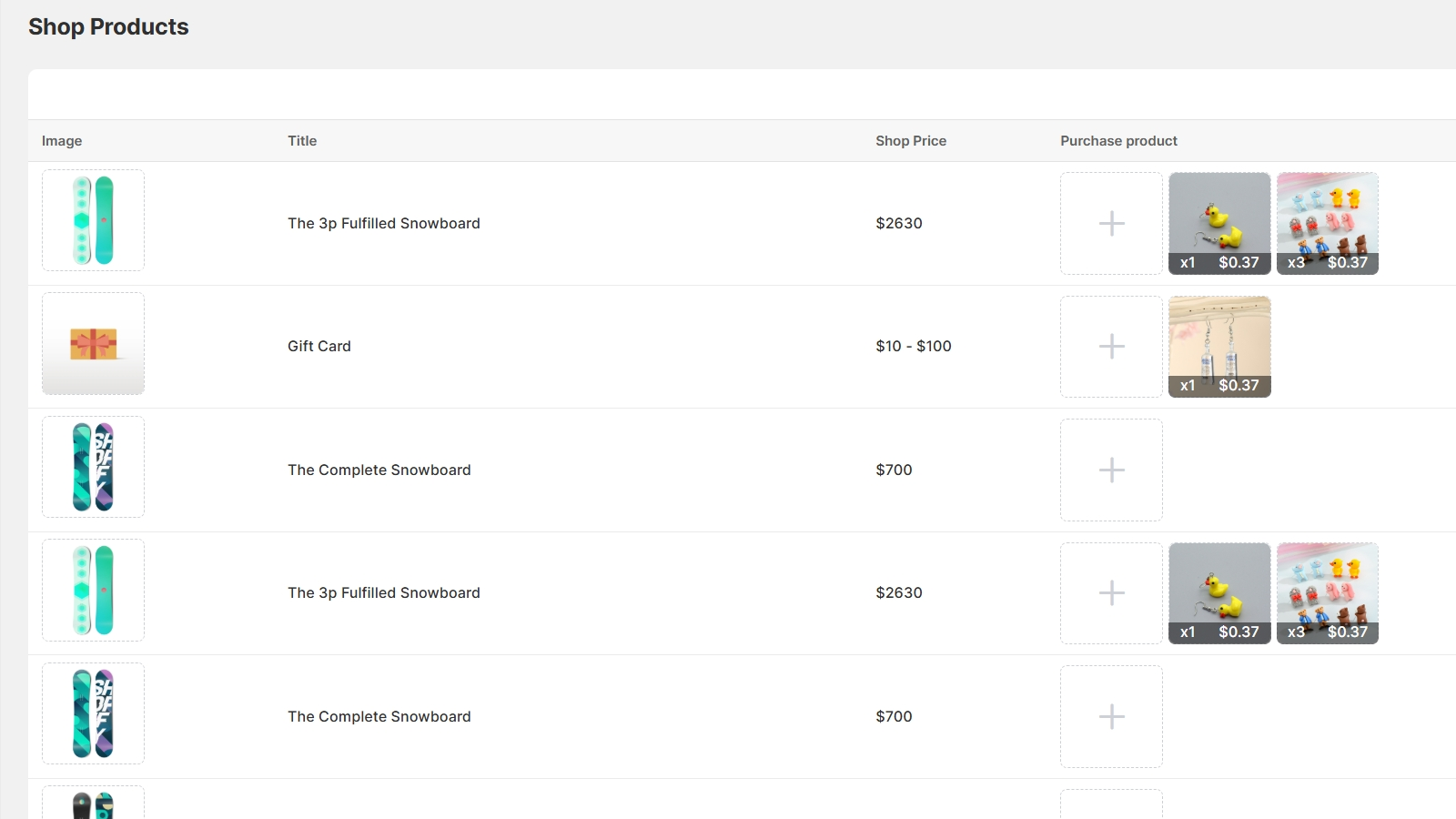The image size is (1456, 819).
Task: Click the first "The Complete Snowboard" title
Action: coord(379,470)
